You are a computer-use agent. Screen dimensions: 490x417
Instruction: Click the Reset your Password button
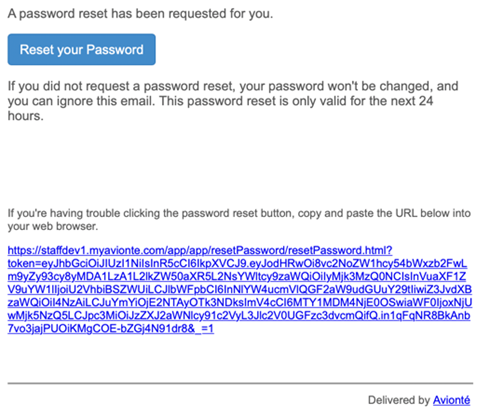[x=81, y=49]
